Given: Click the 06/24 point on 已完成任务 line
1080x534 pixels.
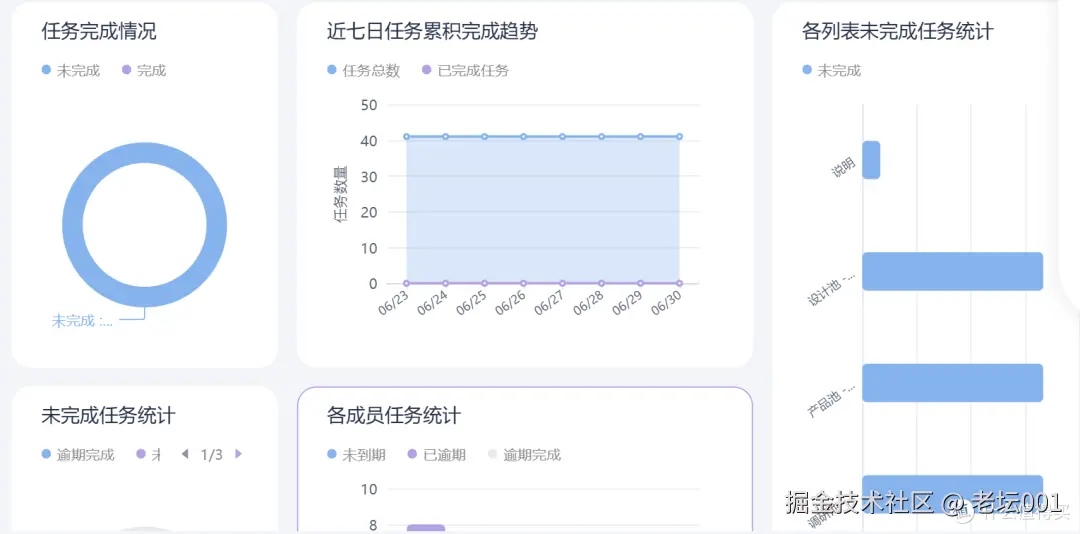Looking at the screenshot, I should 446,283.
